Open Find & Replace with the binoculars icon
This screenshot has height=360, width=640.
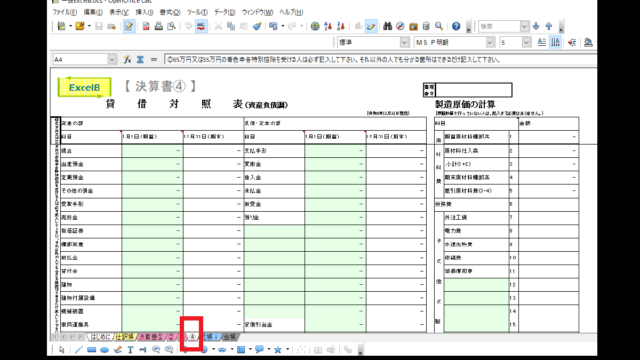pos(387,27)
